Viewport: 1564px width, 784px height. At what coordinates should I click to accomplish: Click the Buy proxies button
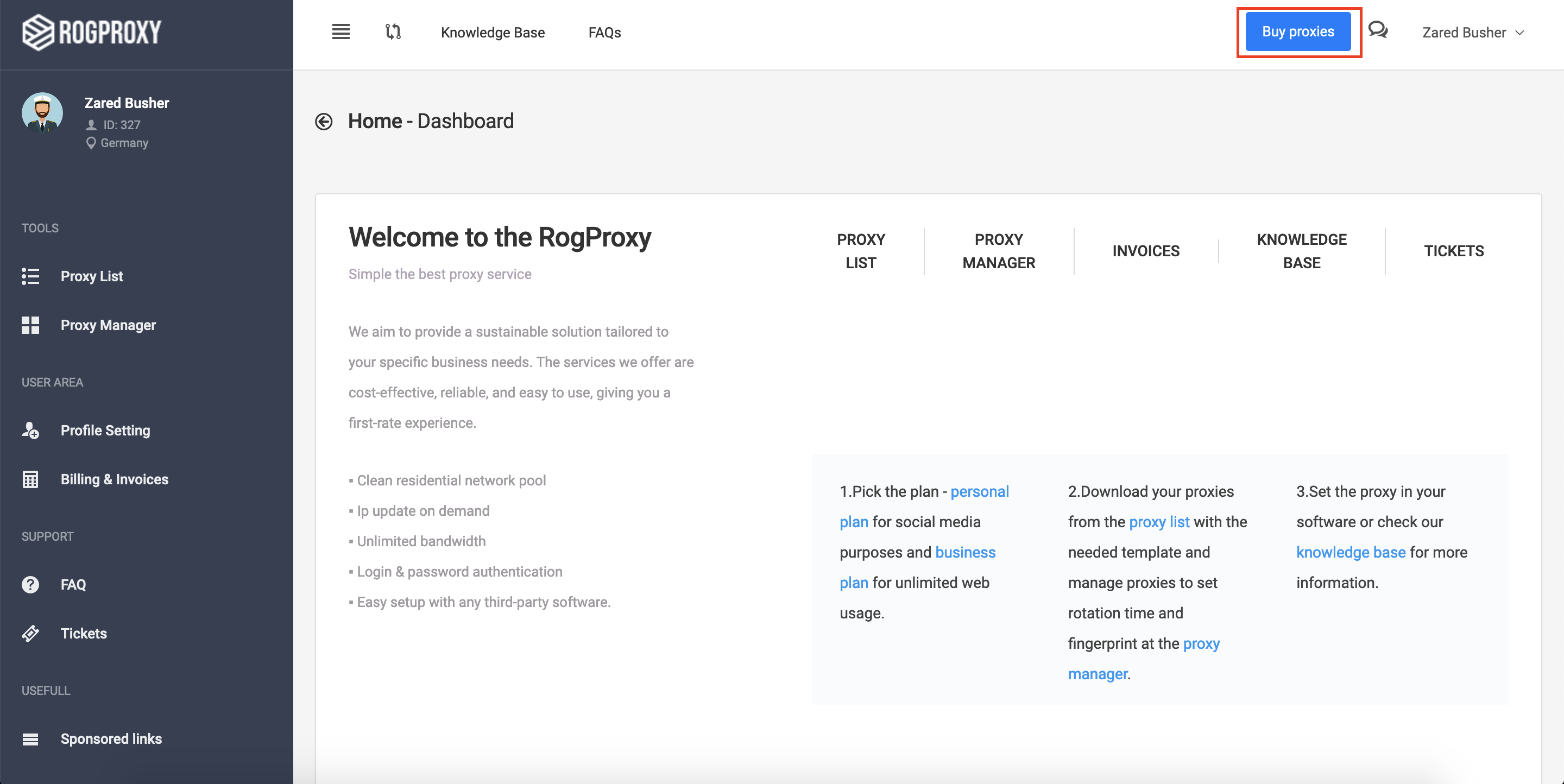[1298, 31]
